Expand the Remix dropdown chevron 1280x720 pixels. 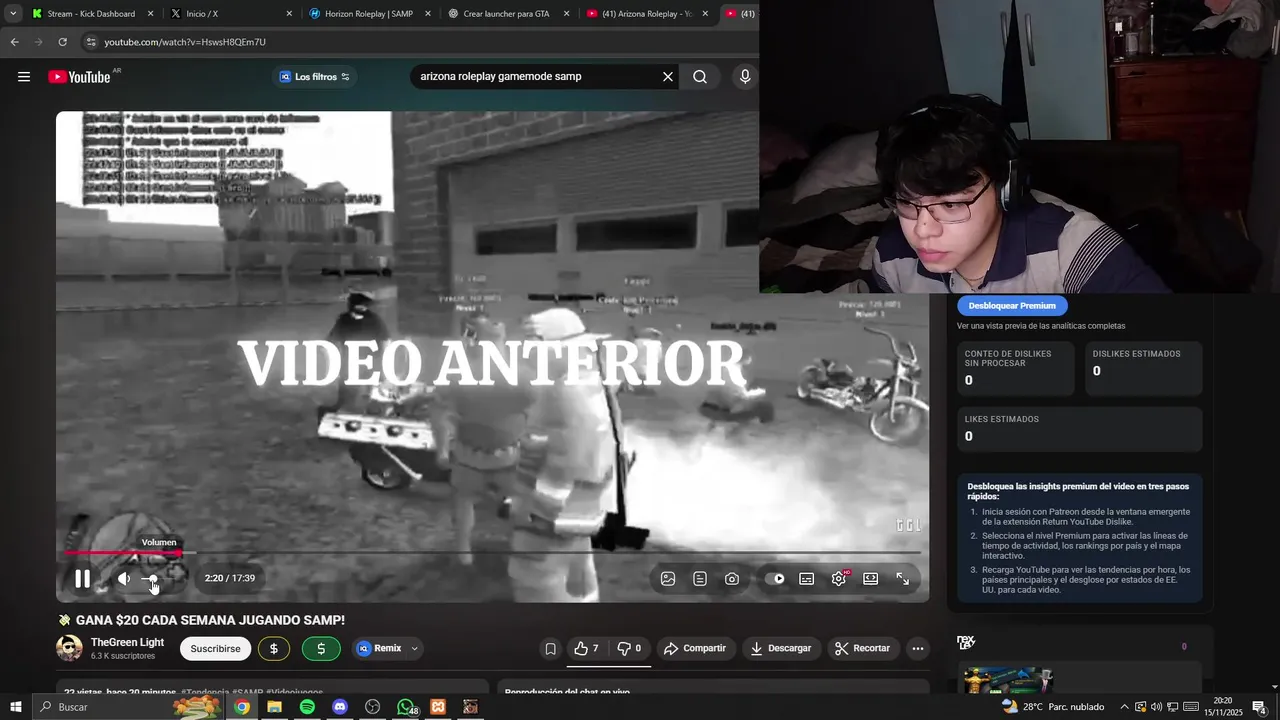[x=414, y=648]
